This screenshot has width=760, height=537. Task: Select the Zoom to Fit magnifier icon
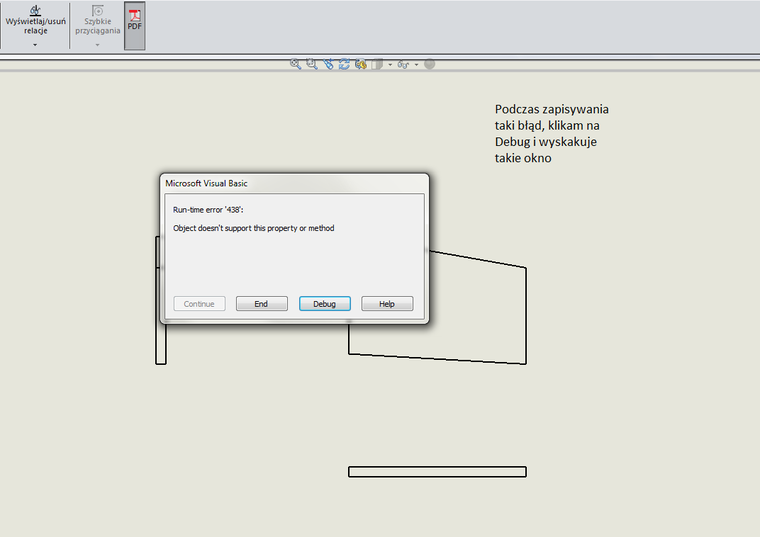(x=295, y=64)
